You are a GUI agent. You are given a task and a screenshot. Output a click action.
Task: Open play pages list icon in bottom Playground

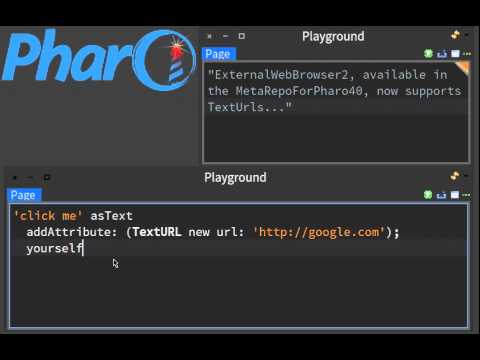click(x=455, y=195)
